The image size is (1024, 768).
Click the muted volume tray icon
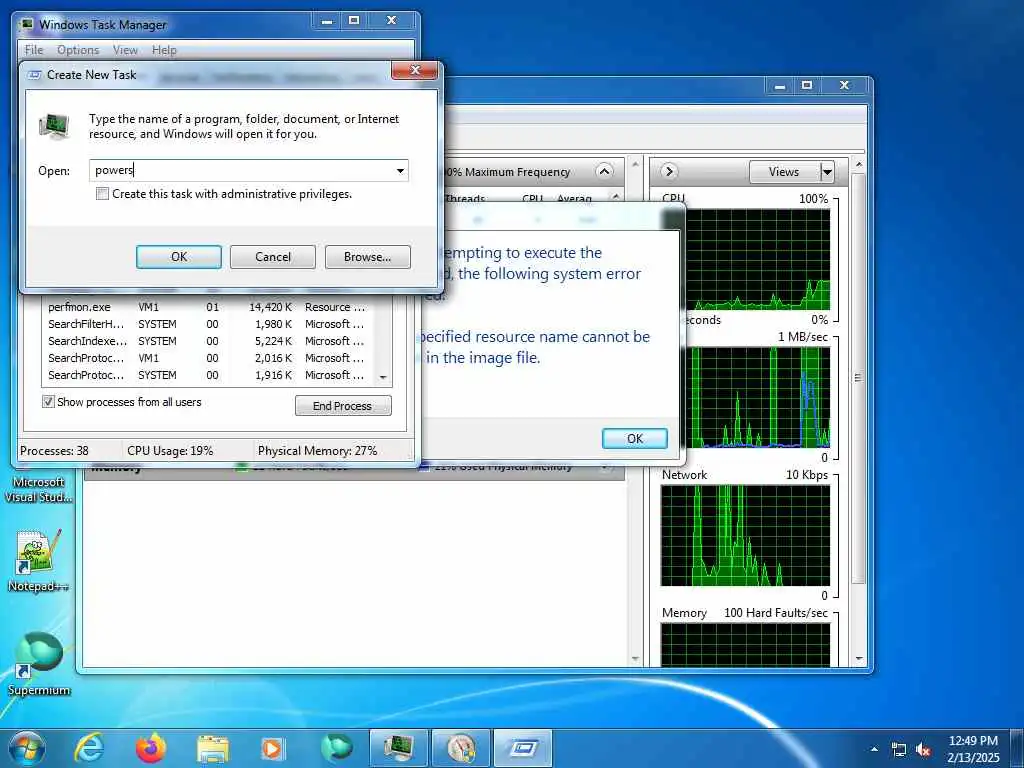click(x=923, y=750)
